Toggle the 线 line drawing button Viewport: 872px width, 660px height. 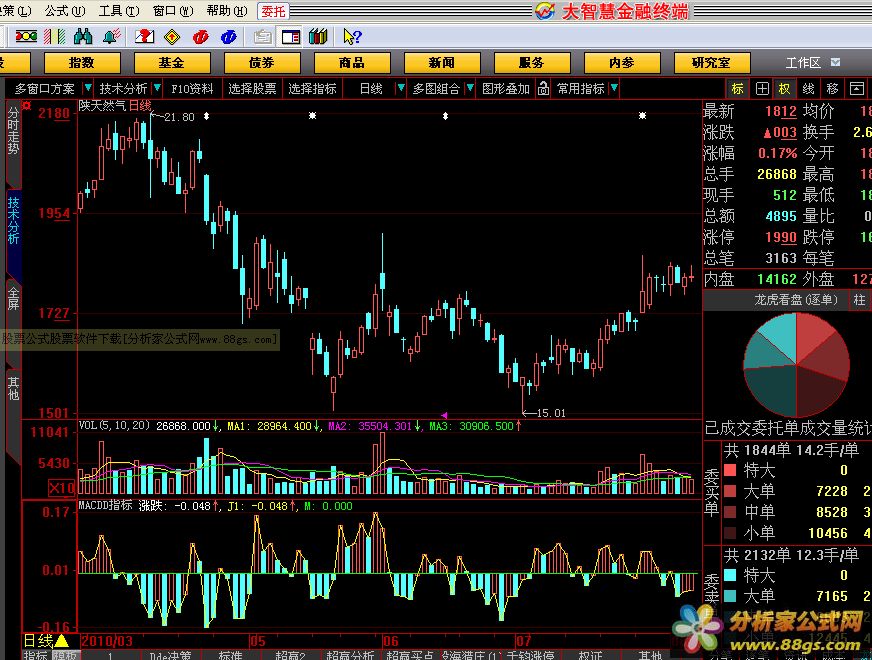pyautogui.click(x=809, y=88)
